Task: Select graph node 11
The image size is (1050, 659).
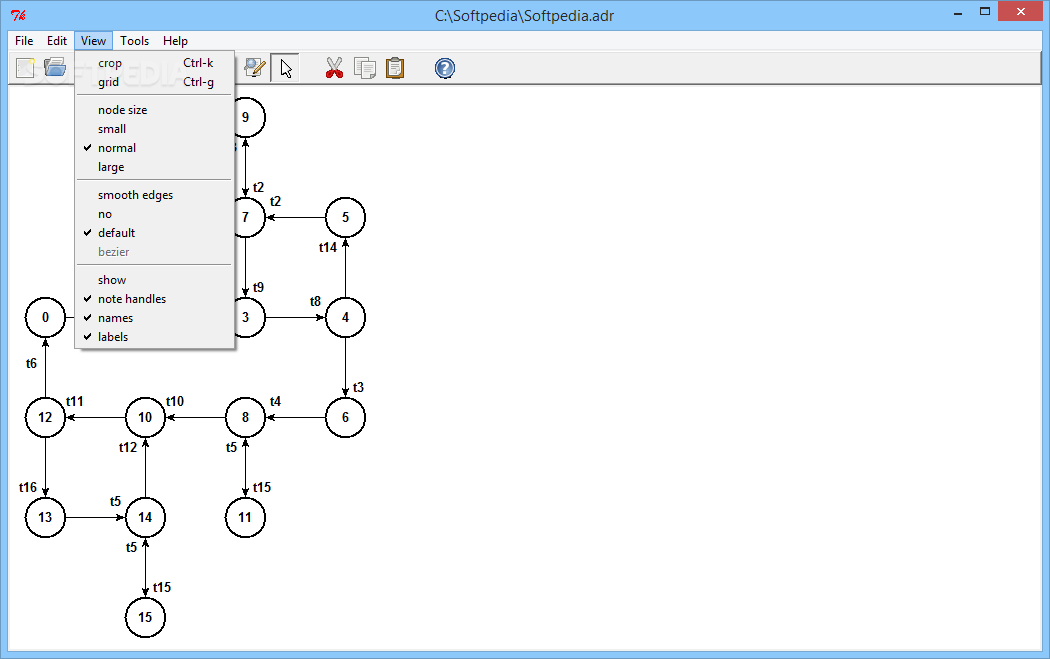Action: (x=245, y=517)
